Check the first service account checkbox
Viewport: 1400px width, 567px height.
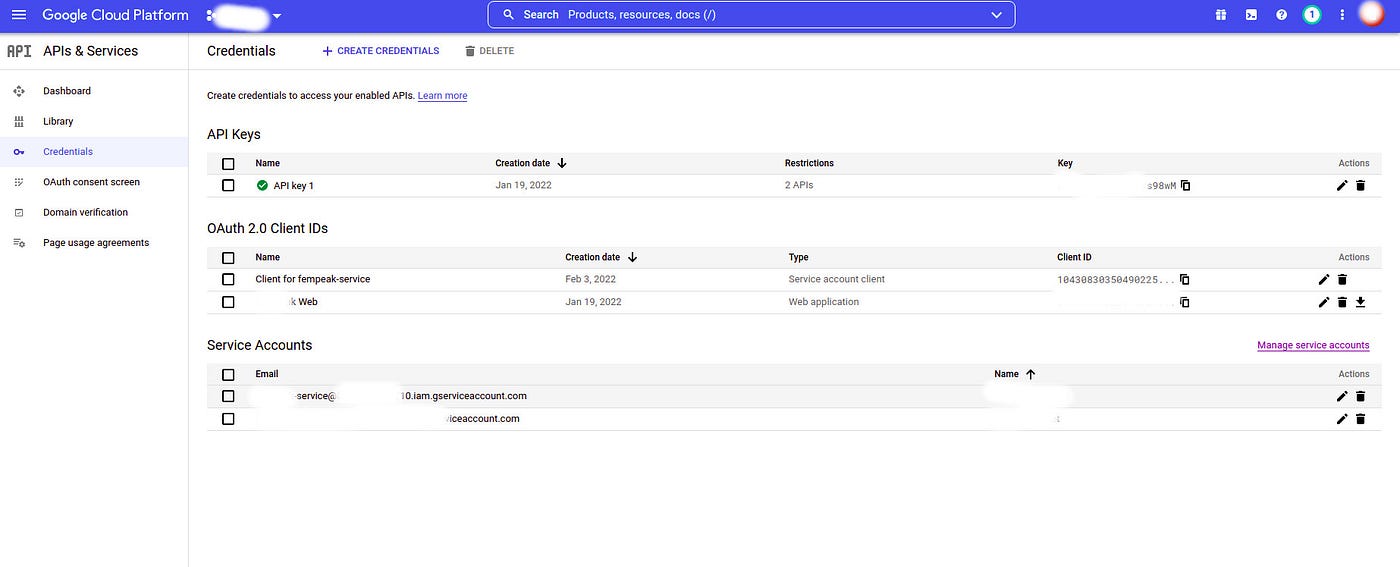coord(228,396)
